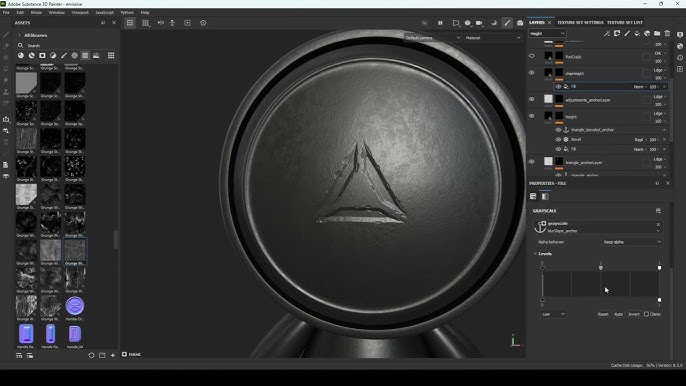Switch Assets to grid view icon
Image resolution: width=686 pixels, height=386 pixels.
[111, 56]
